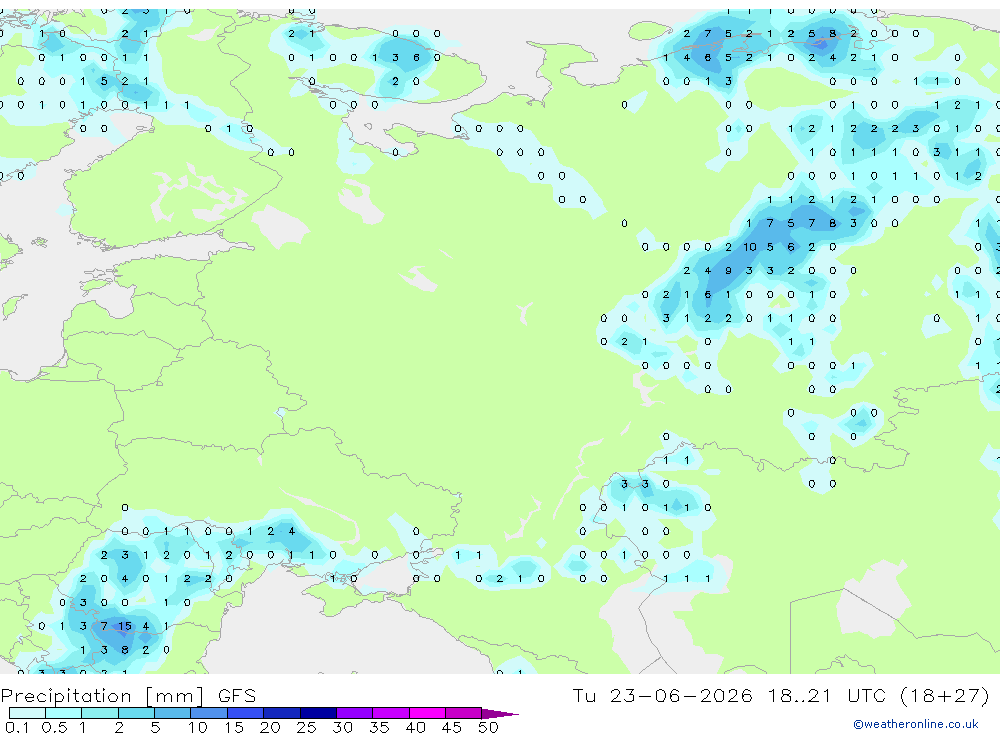
Task: Click the '20' legend scale label
Action: click(x=270, y=727)
